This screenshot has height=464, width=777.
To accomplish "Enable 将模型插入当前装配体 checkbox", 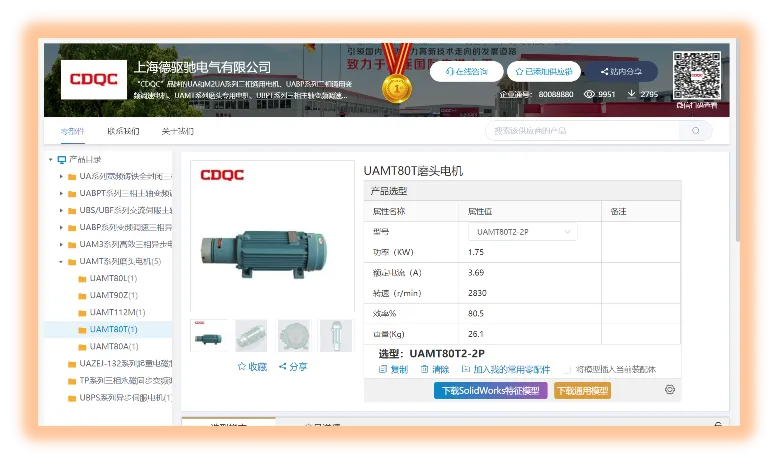I will pos(566,370).
